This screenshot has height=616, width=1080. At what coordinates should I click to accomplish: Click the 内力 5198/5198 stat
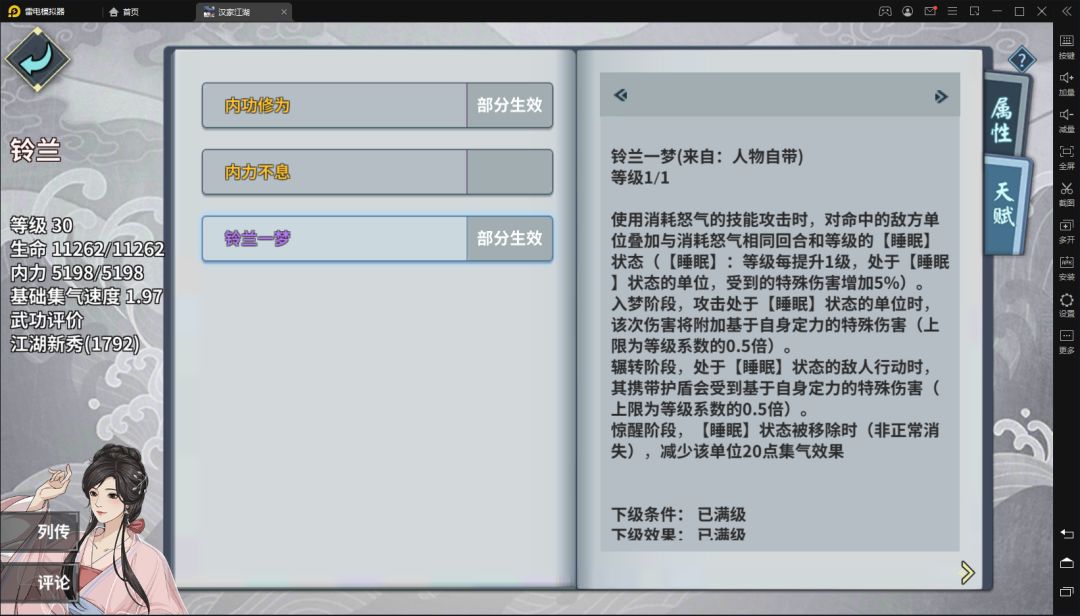(x=77, y=272)
